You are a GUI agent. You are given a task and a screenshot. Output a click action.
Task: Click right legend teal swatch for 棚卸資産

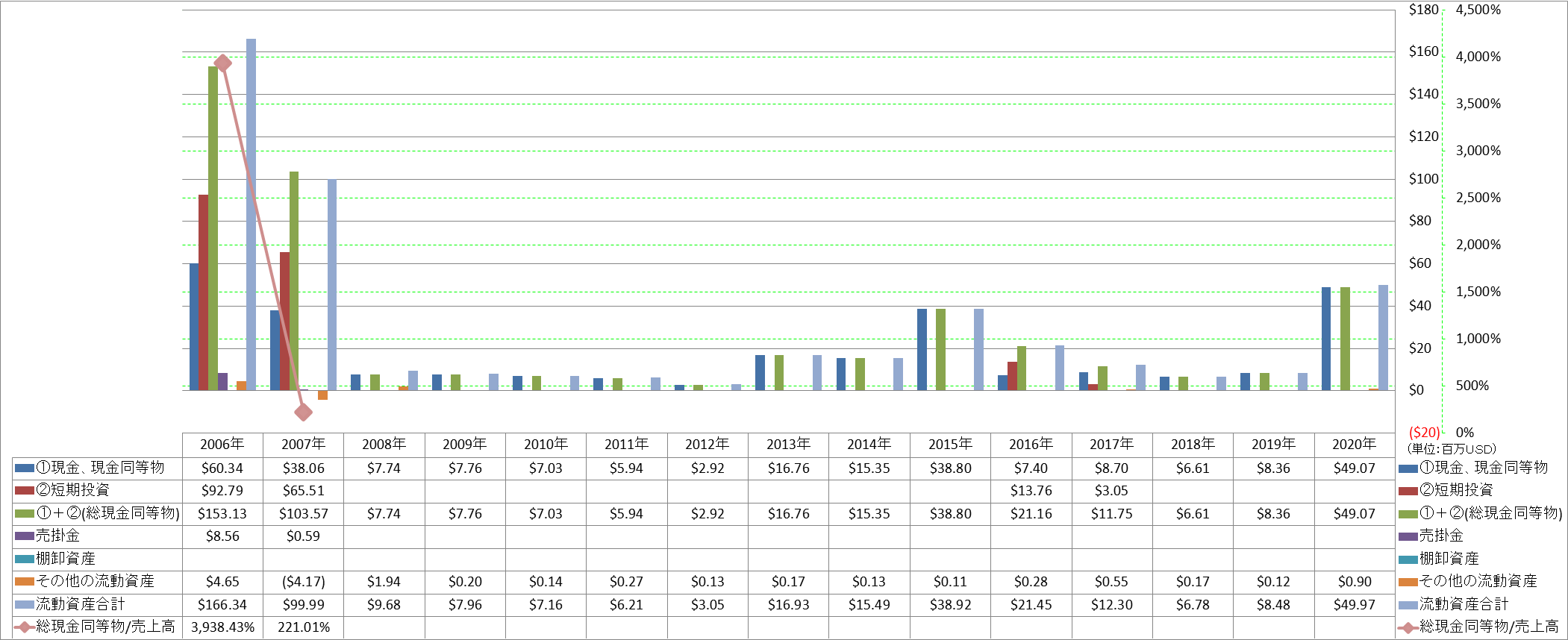point(1408,559)
